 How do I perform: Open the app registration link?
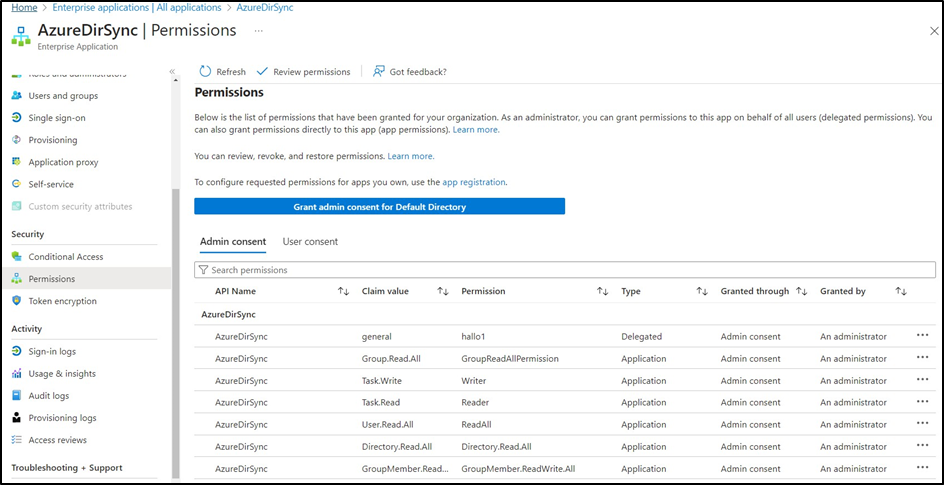(474, 182)
